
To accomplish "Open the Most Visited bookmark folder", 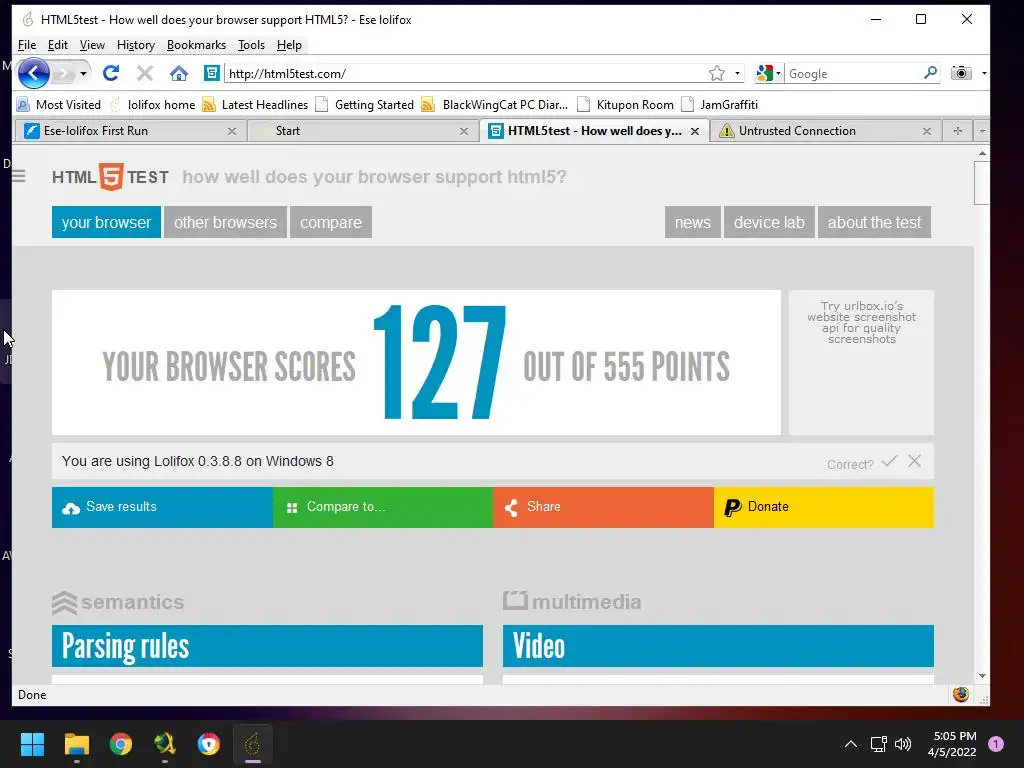I will point(59,104).
